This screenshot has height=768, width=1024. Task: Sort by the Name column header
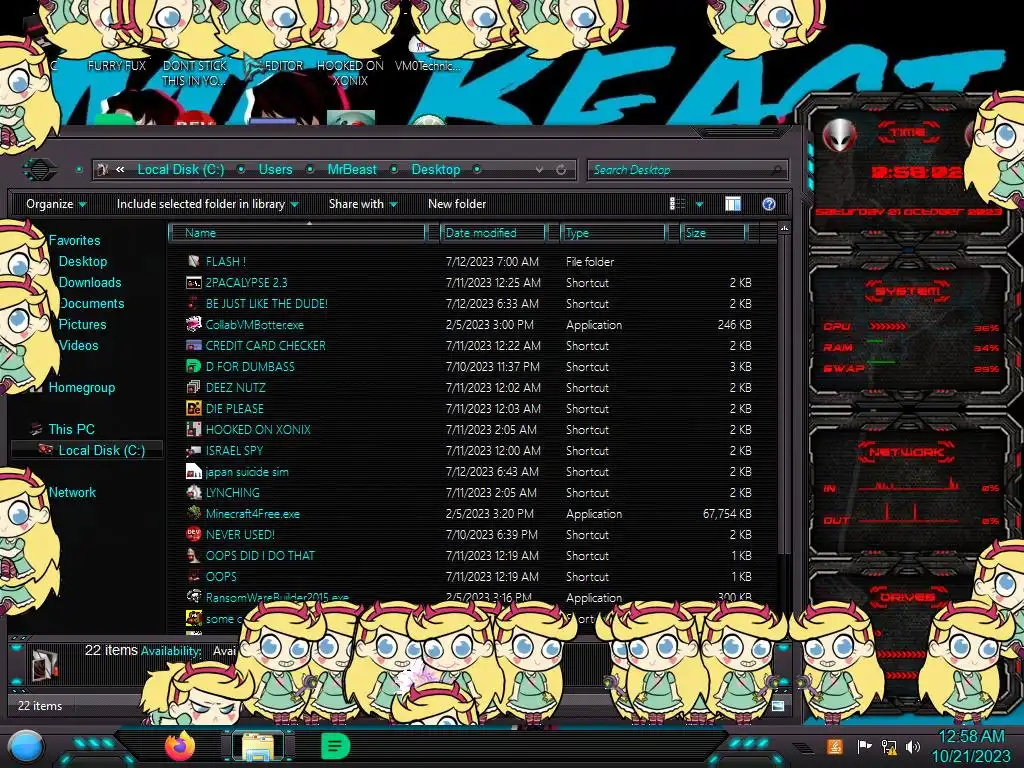(297, 232)
